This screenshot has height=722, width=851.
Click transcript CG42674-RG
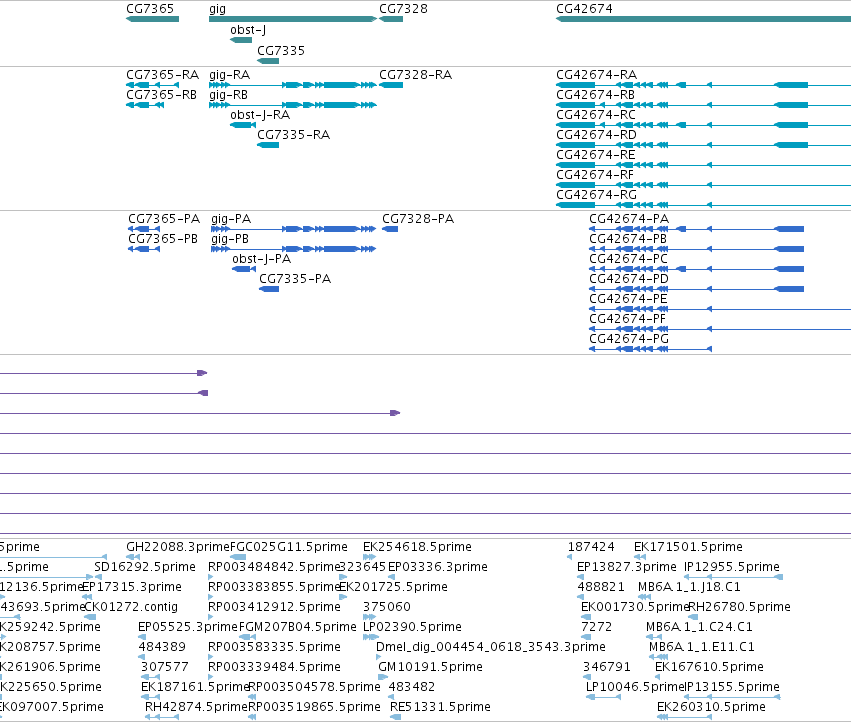coord(703,205)
